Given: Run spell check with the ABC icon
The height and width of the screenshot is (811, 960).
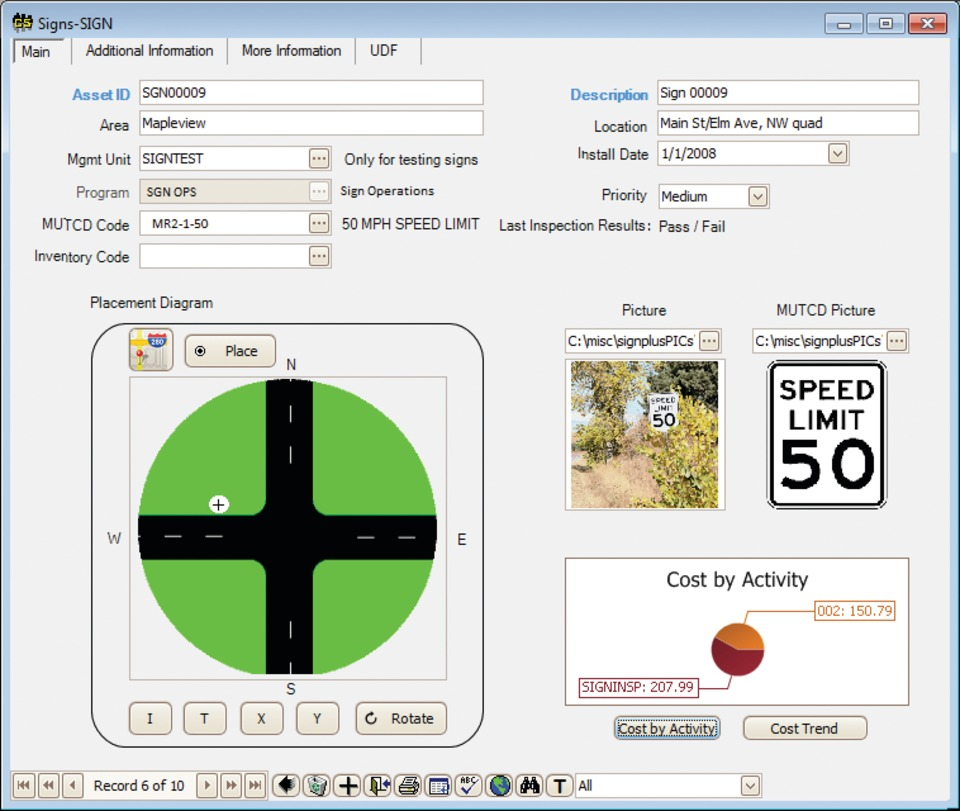Looking at the screenshot, I should click(468, 785).
